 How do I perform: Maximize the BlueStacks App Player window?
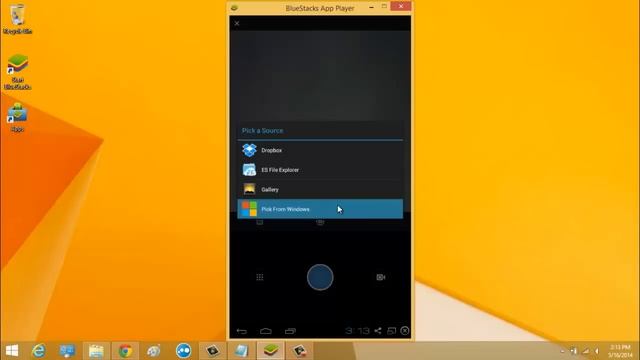384,7
